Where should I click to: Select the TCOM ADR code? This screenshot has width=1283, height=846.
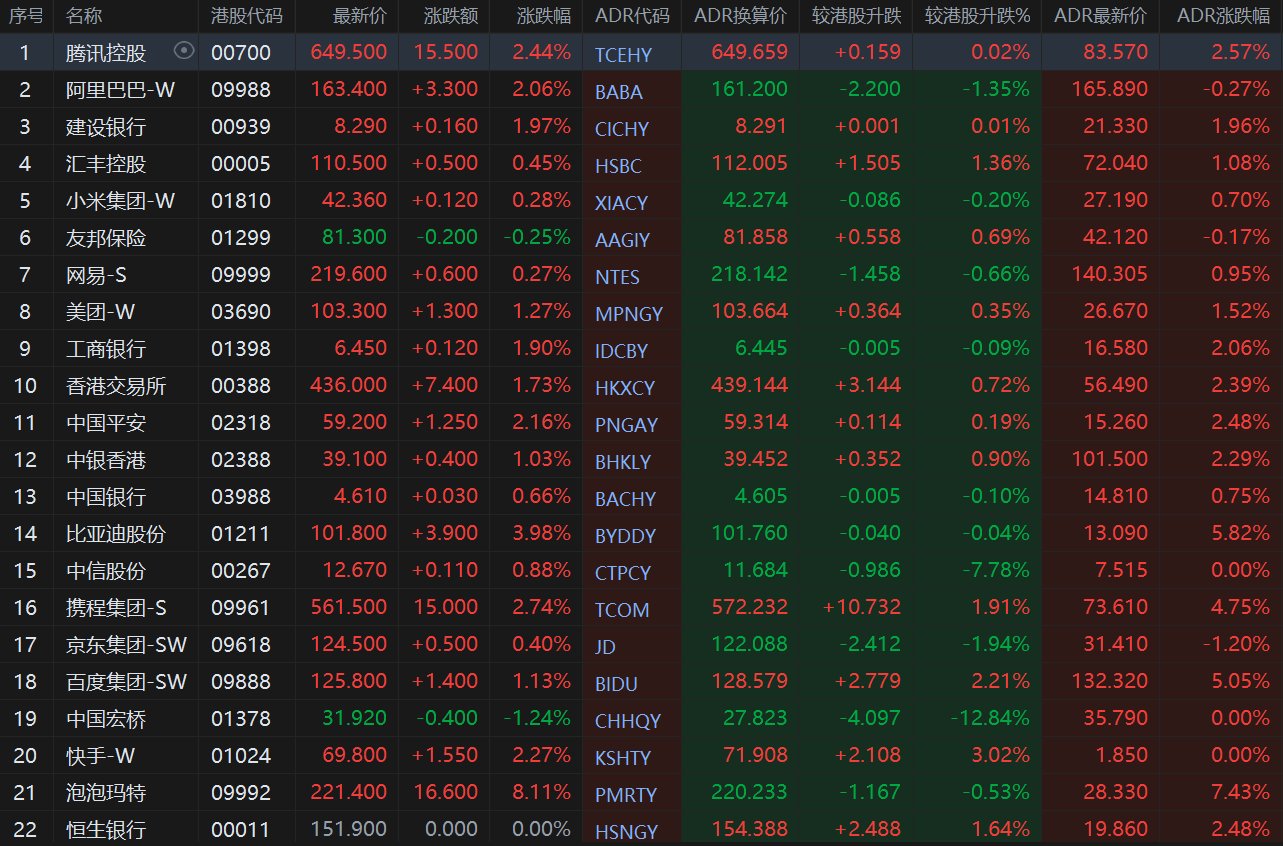click(622, 610)
